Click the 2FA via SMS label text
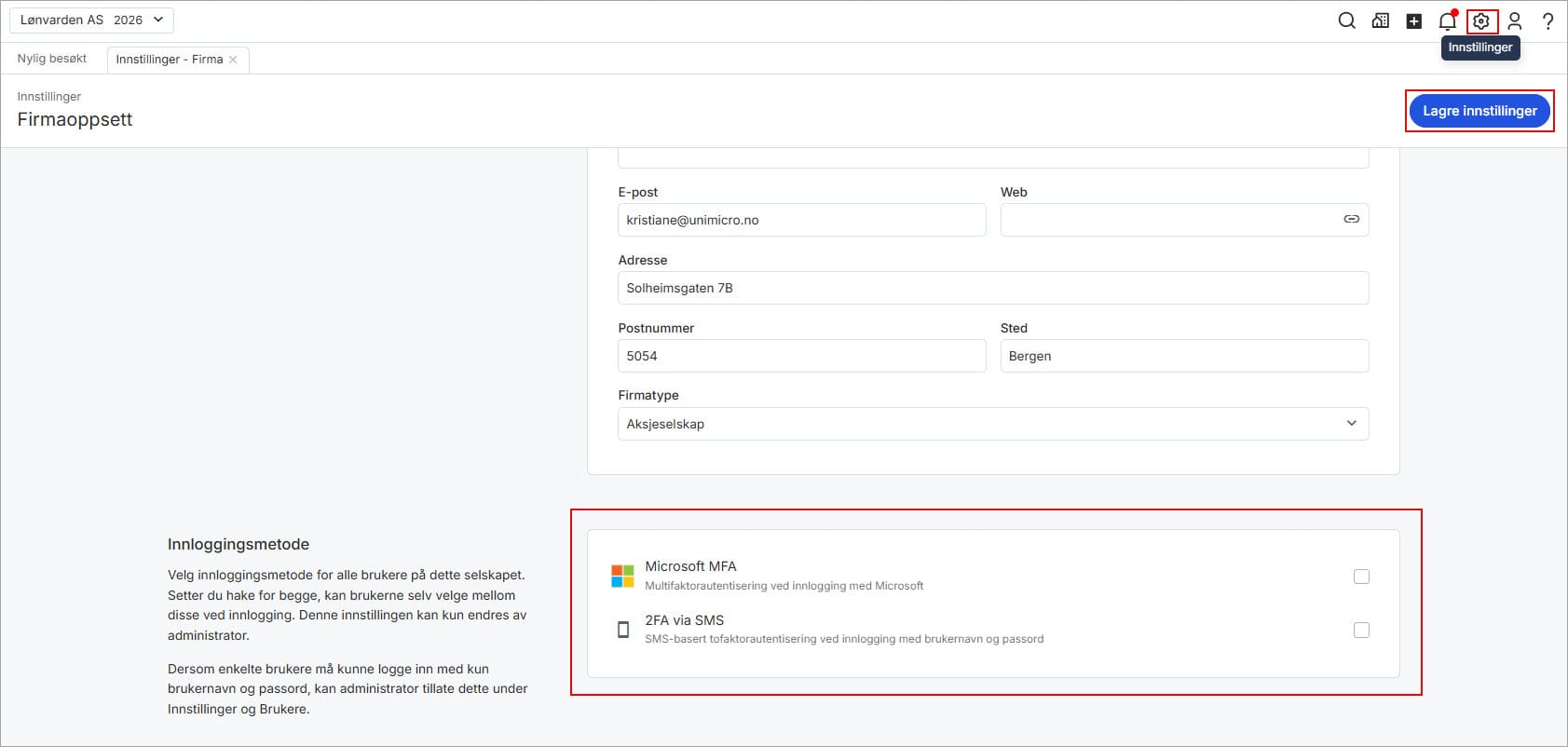 point(684,620)
